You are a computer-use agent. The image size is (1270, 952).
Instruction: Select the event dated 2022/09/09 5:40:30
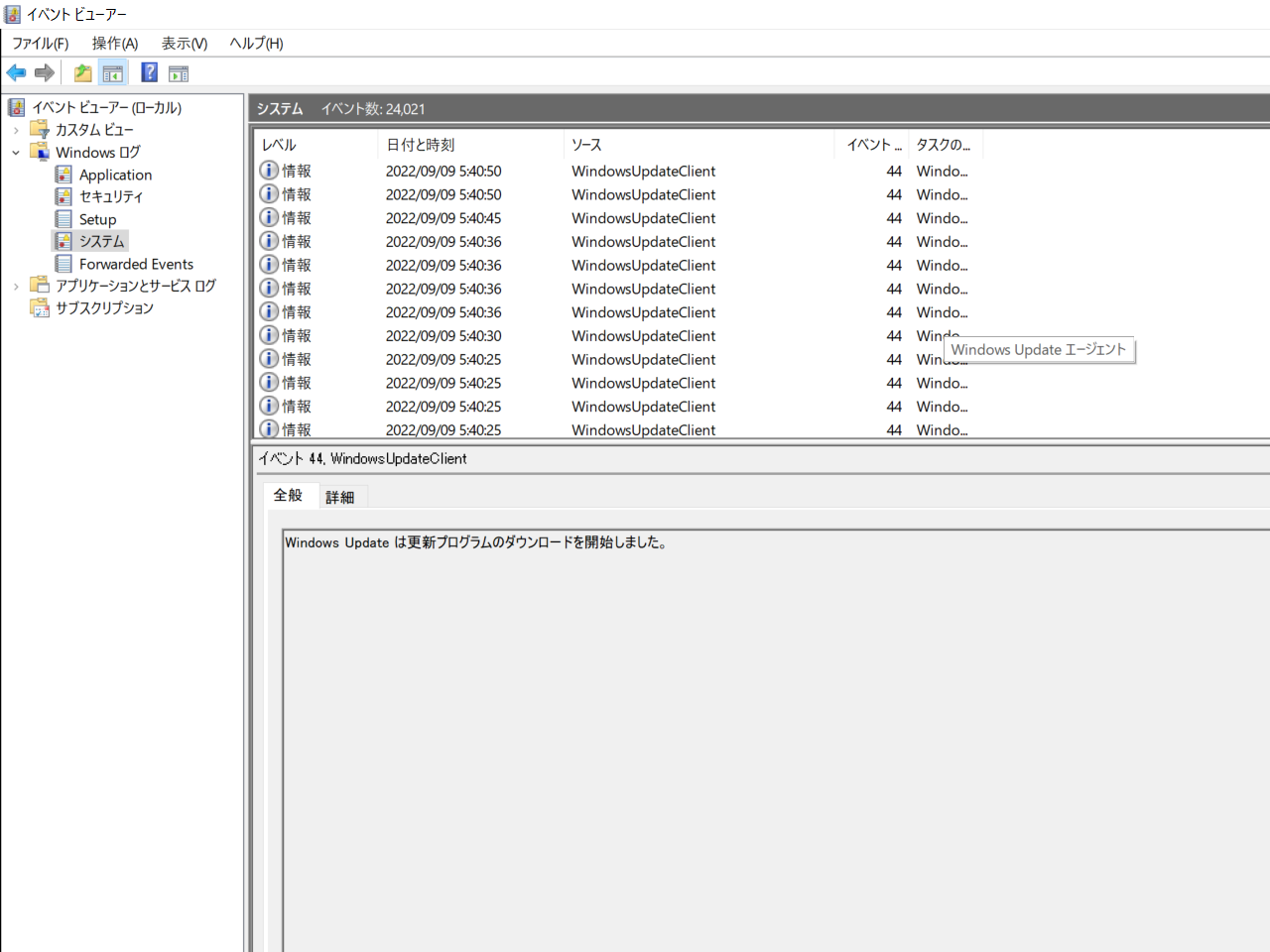click(761, 336)
